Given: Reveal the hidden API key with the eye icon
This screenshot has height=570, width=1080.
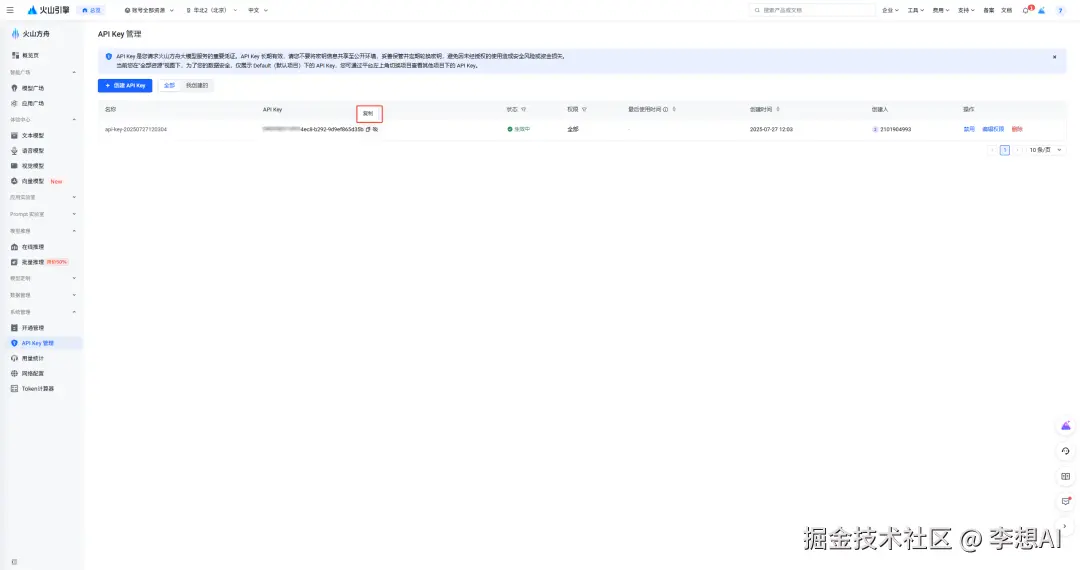Looking at the screenshot, I should click(375, 129).
